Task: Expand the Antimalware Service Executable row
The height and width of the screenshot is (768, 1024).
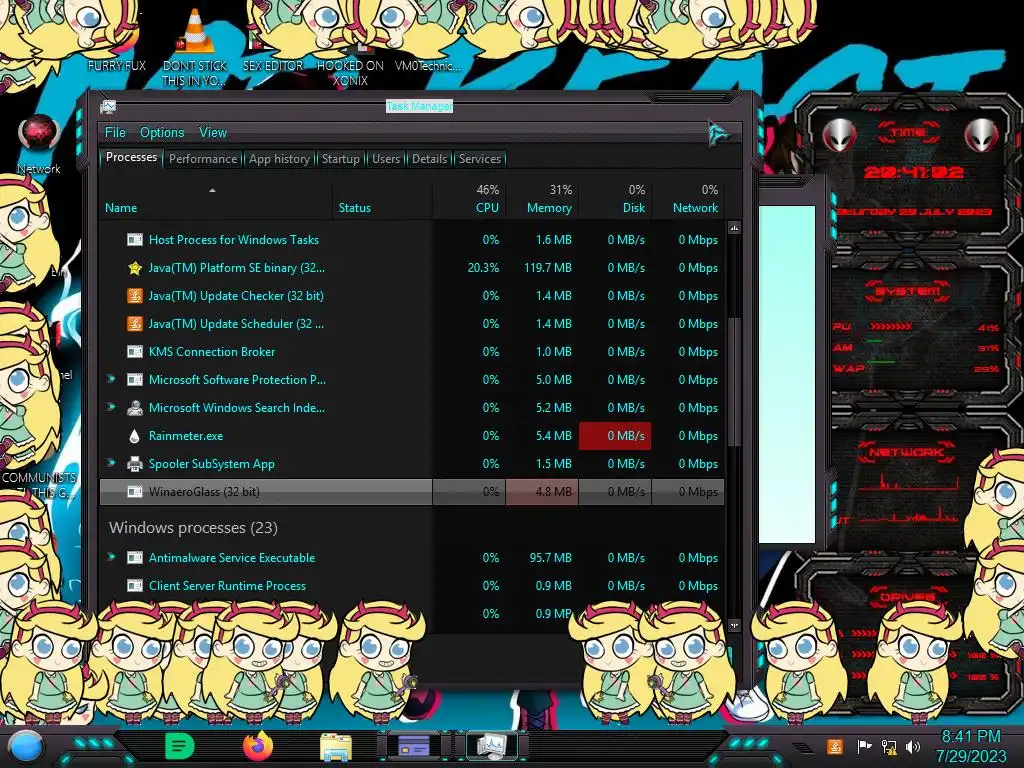Action: tap(111, 557)
